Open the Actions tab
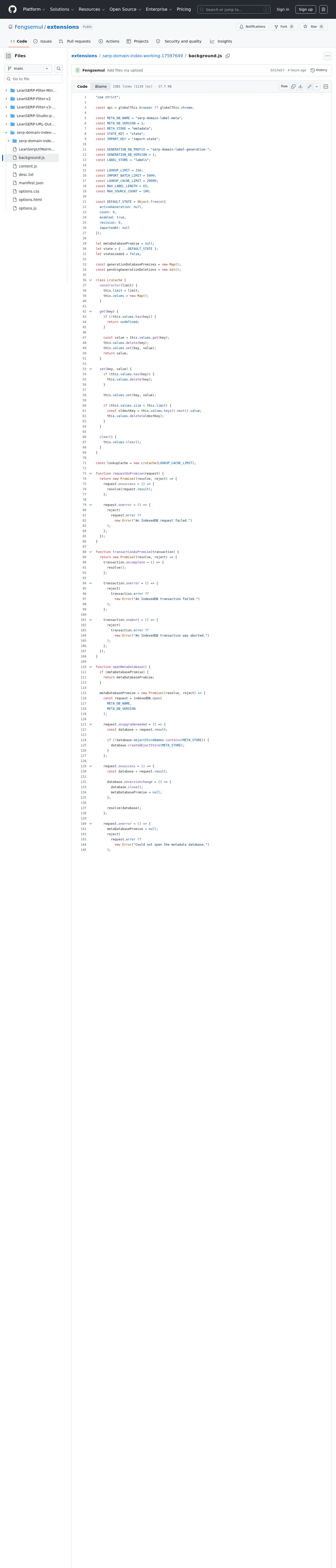The image size is (336, 1568). point(109,41)
